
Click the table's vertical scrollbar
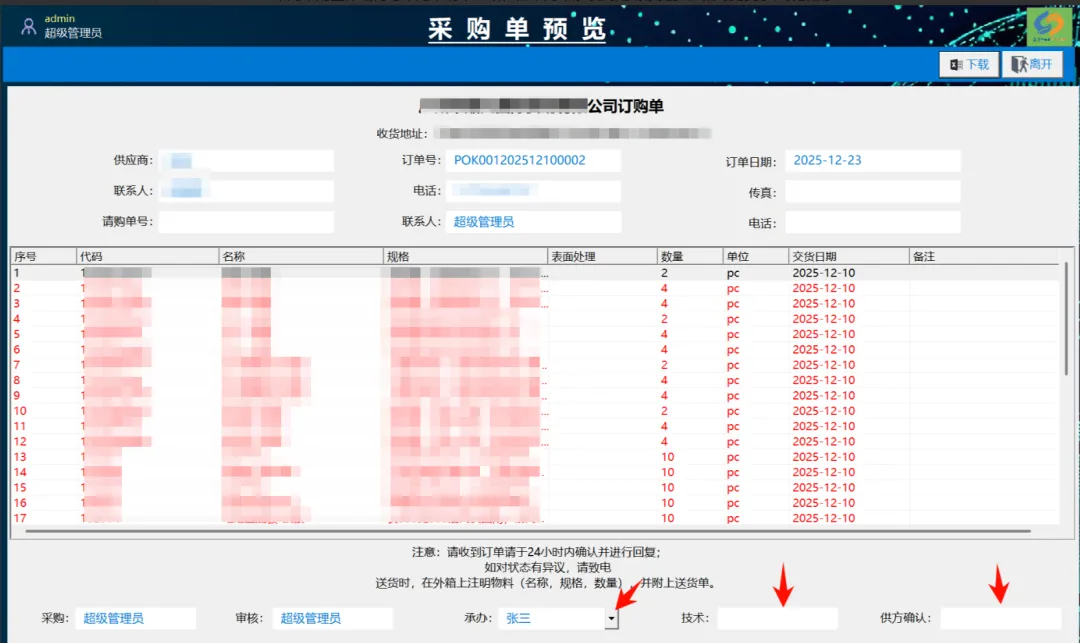coord(1066,319)
